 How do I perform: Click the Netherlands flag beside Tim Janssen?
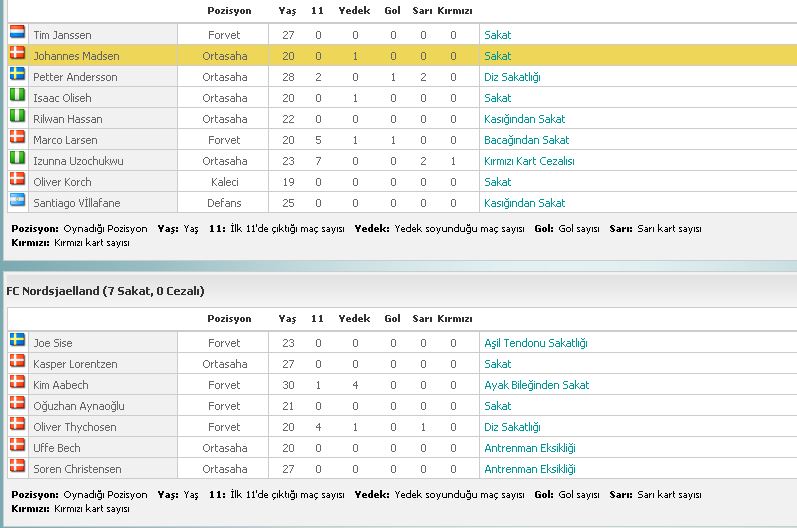[x=17, y=32]
